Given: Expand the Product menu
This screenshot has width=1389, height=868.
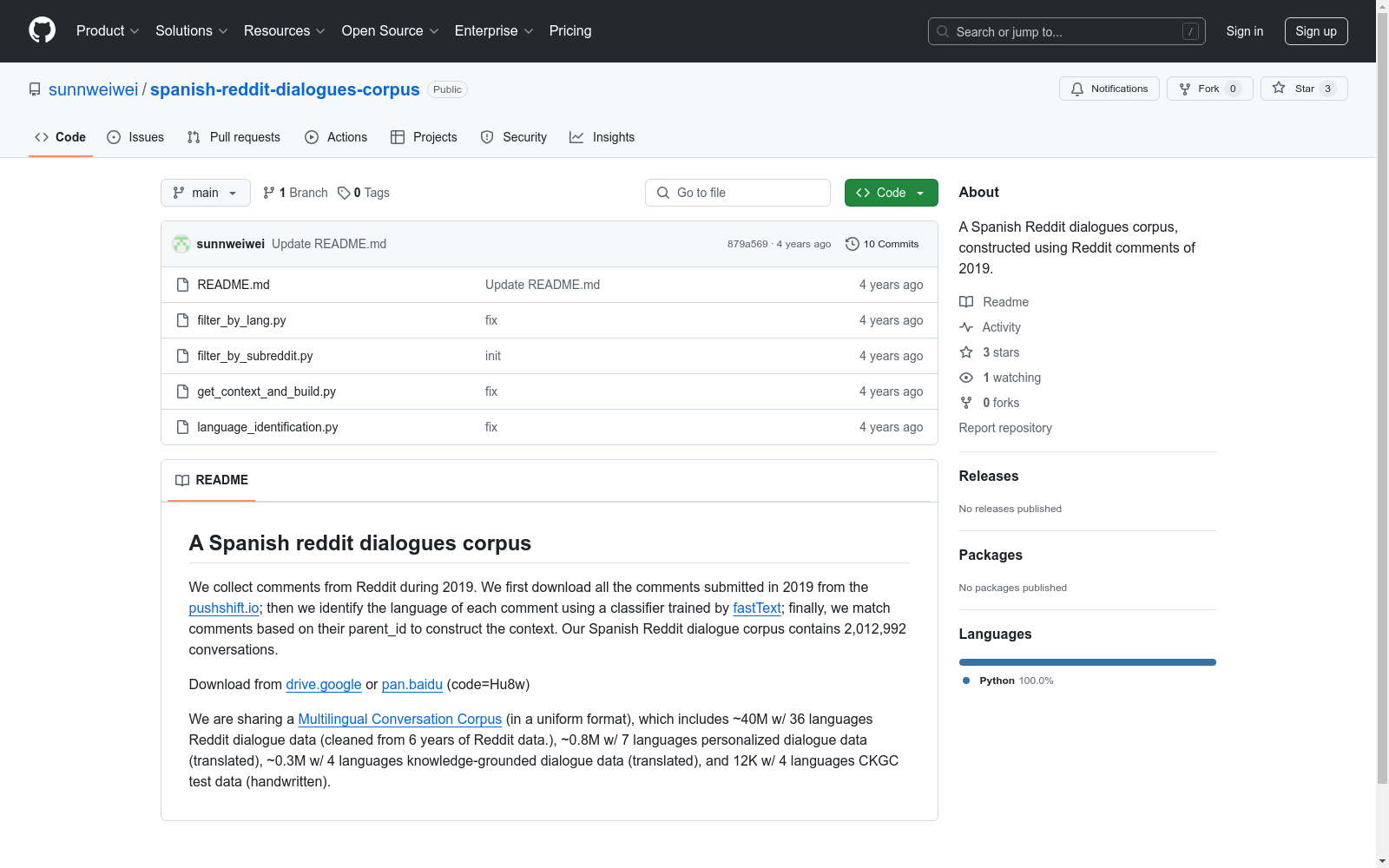Looking at the screenshot, I should pyautogui.click(x=108, y=31).
